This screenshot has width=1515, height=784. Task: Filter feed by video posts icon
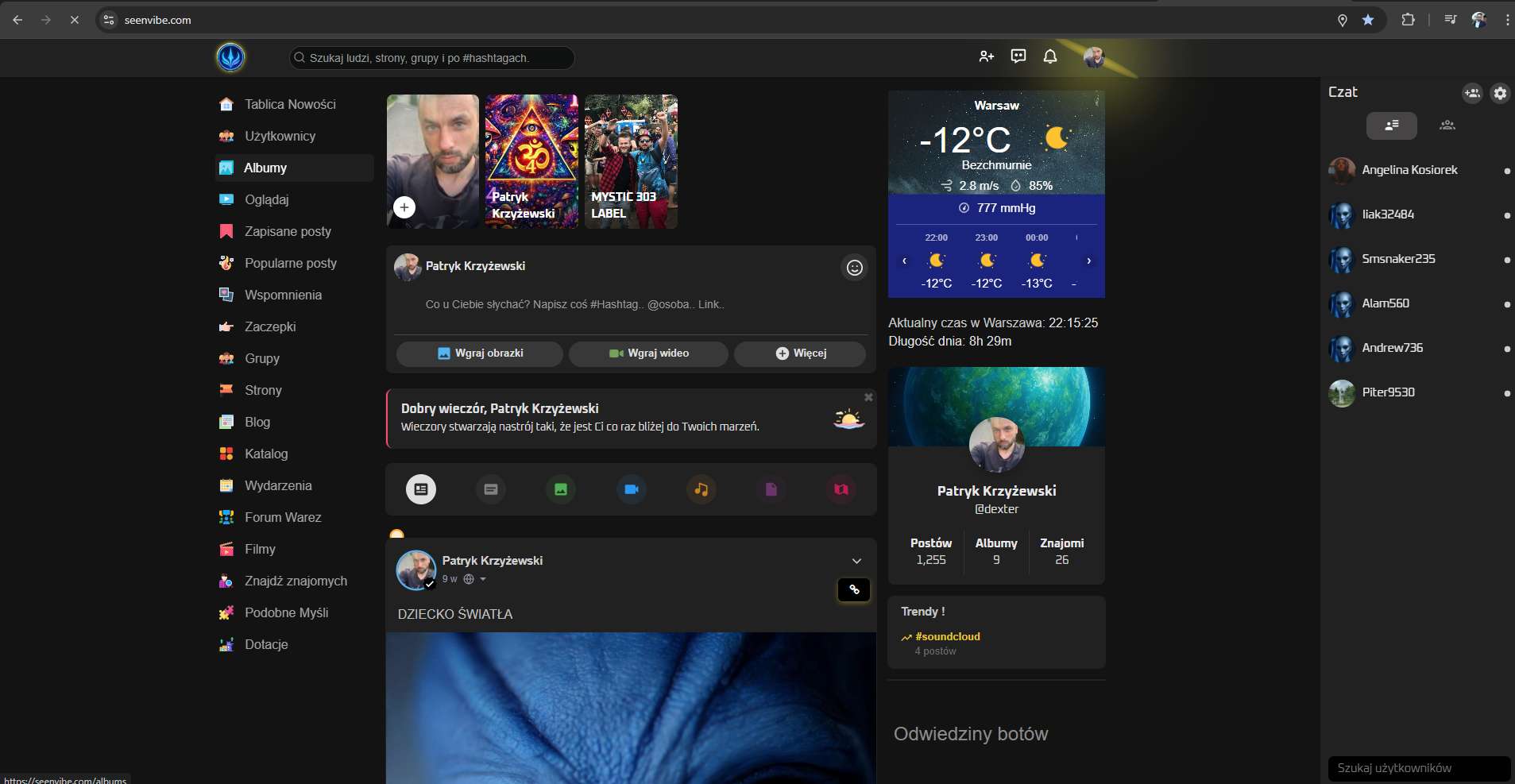point(631,489)
